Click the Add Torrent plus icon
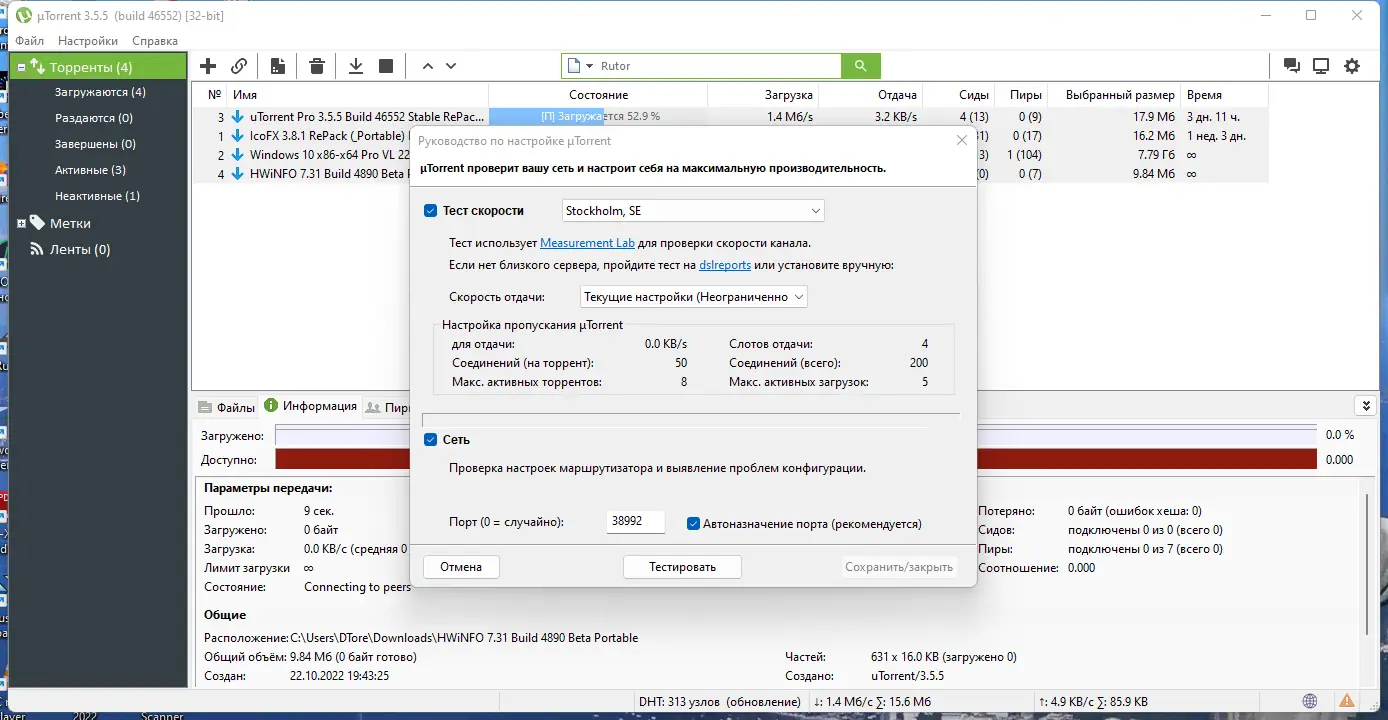The height and width of the screenshot is (720, 1388). (208, 66)
